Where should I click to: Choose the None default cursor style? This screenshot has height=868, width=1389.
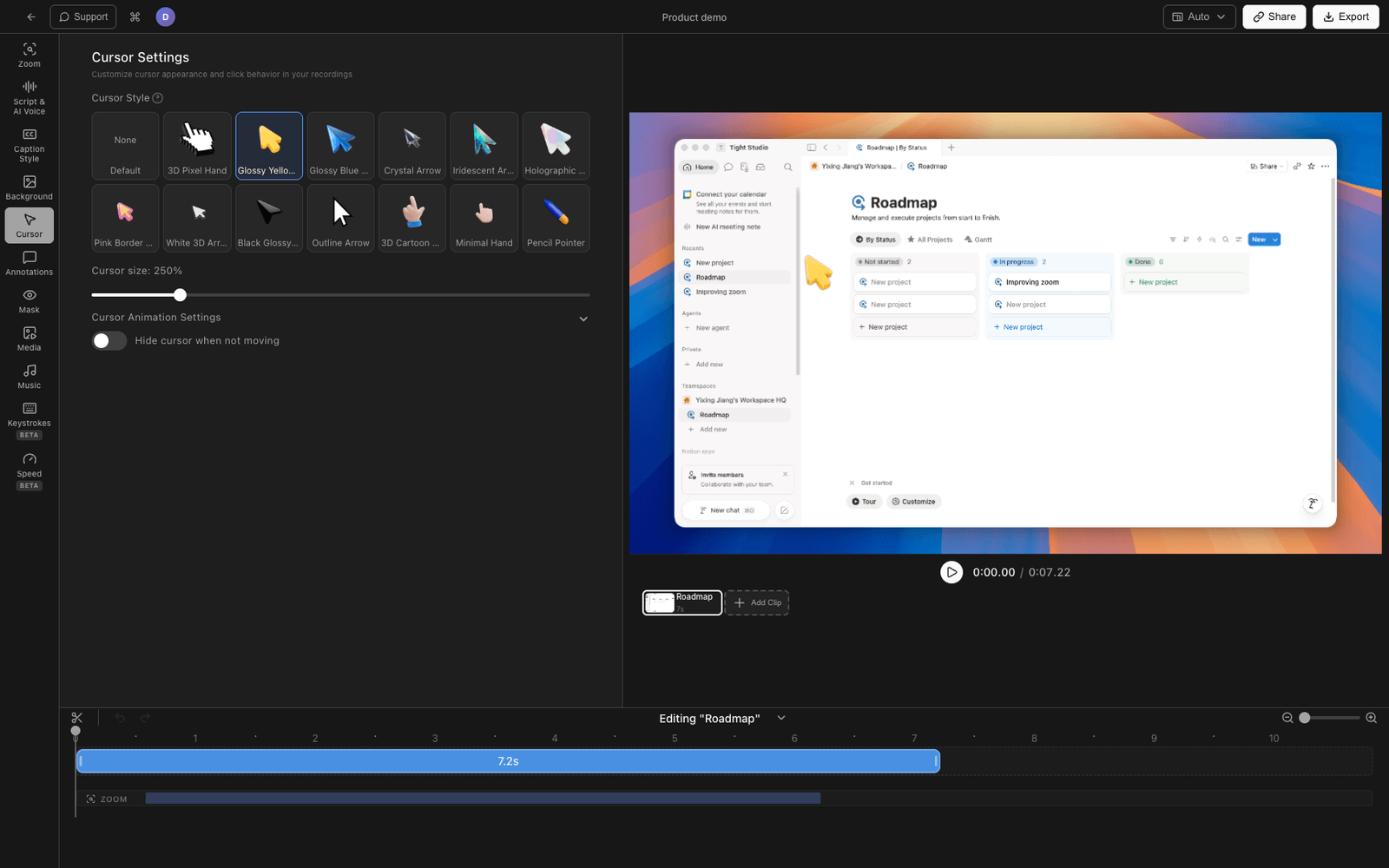125,146
